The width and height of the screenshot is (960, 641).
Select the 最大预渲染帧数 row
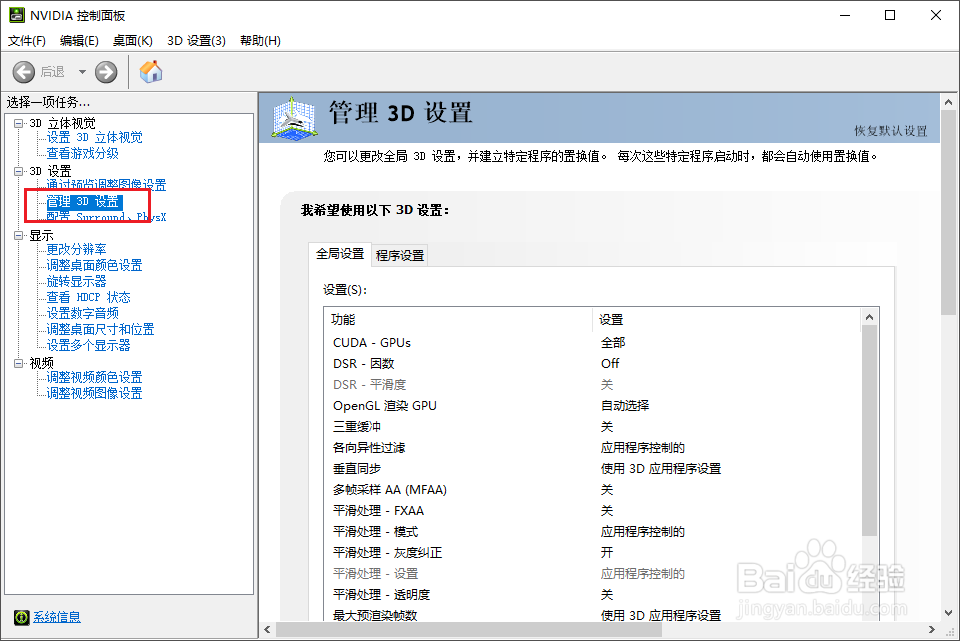click(x=592, y=615)
